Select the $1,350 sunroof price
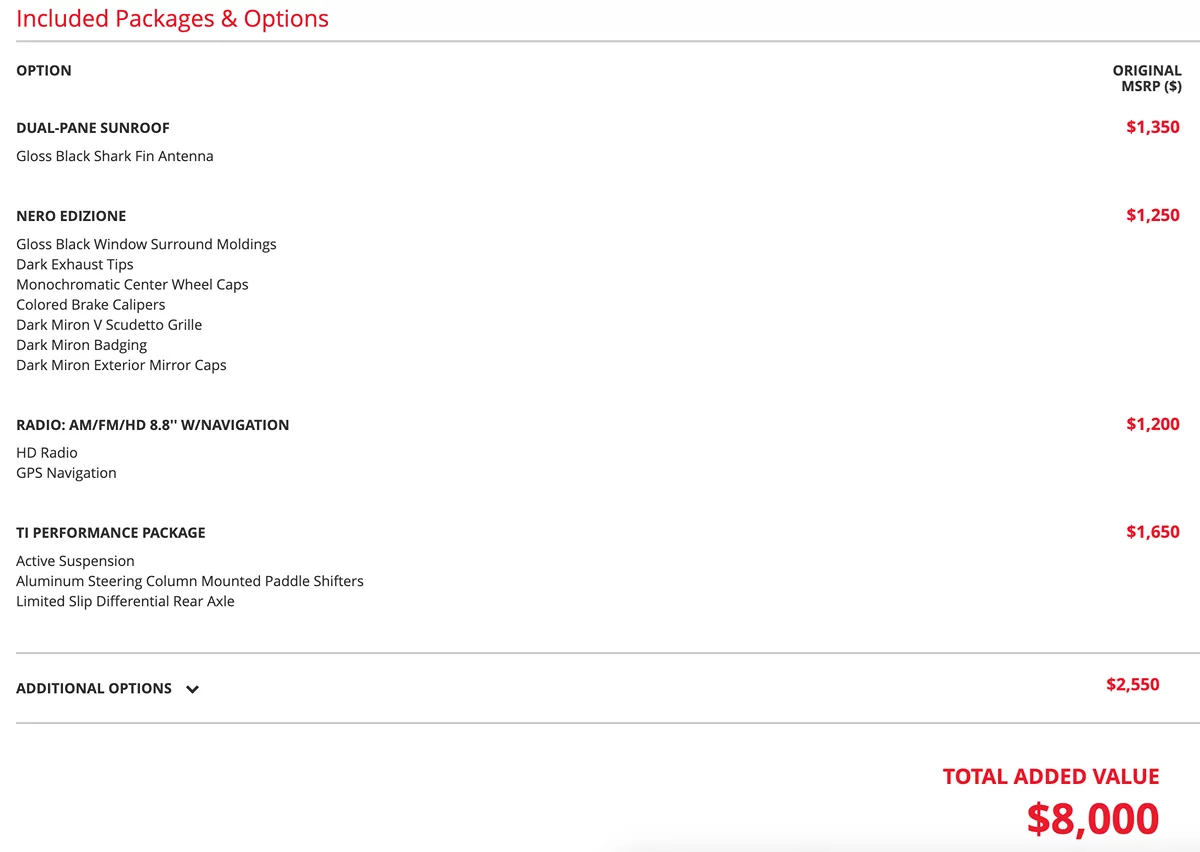This screenshot has height=852, width=1200. coord(1152,128)
